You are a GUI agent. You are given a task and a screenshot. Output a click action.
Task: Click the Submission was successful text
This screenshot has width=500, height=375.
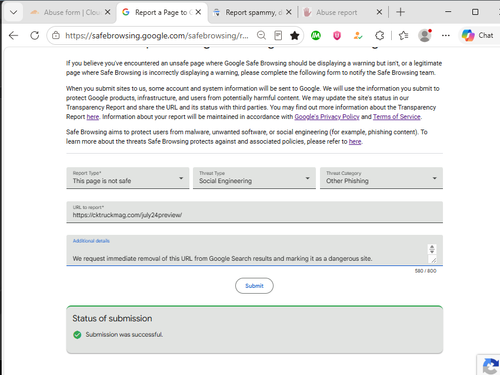[x=124, y=334]
